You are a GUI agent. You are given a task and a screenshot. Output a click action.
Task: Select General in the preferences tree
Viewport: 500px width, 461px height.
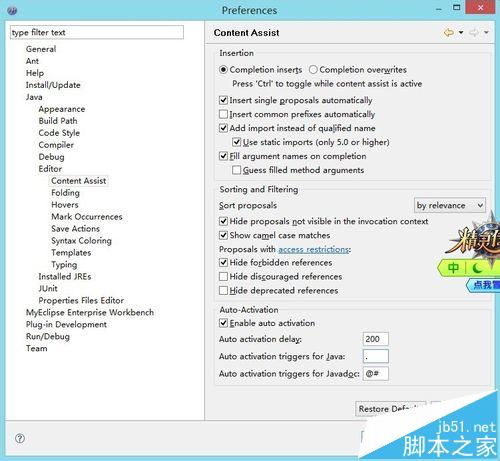tap(41, 49)
